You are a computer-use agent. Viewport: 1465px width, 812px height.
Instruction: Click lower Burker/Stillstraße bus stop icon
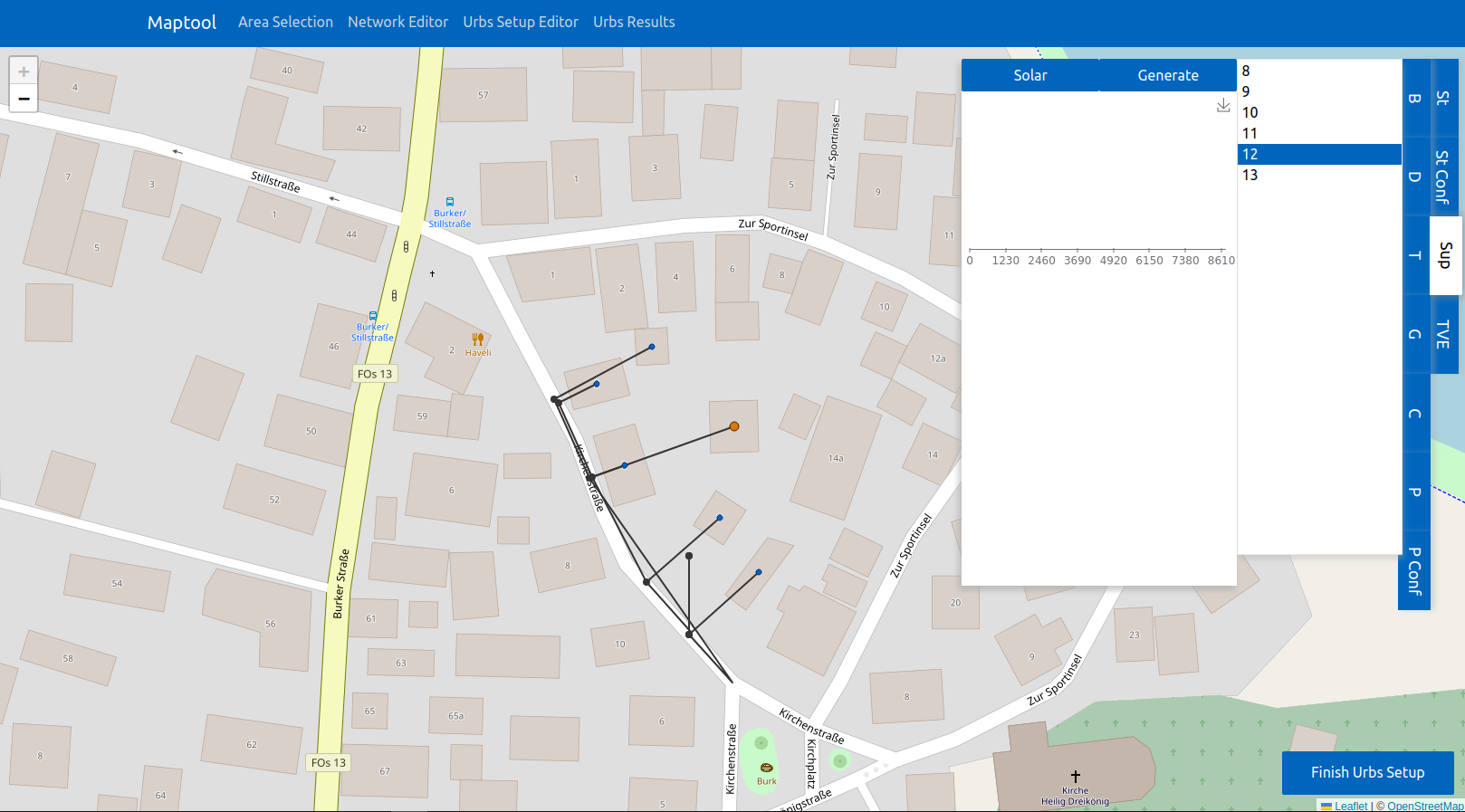[x=372, y=316]
